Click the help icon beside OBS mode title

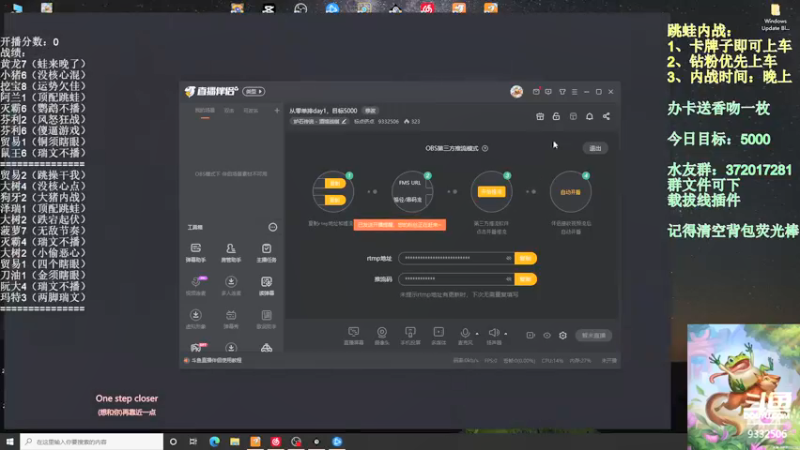point(485,148)
